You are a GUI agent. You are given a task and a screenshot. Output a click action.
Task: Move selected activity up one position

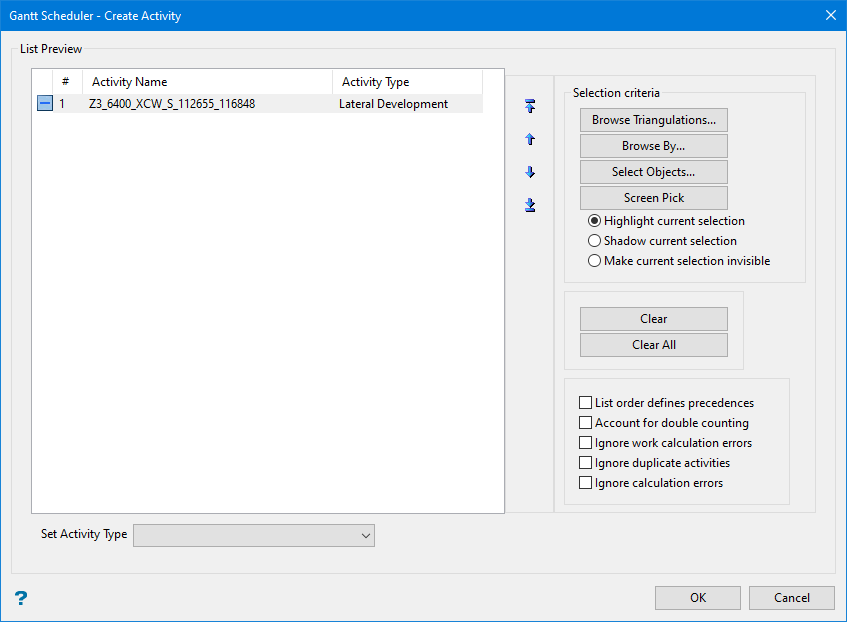tap(530, 139)
